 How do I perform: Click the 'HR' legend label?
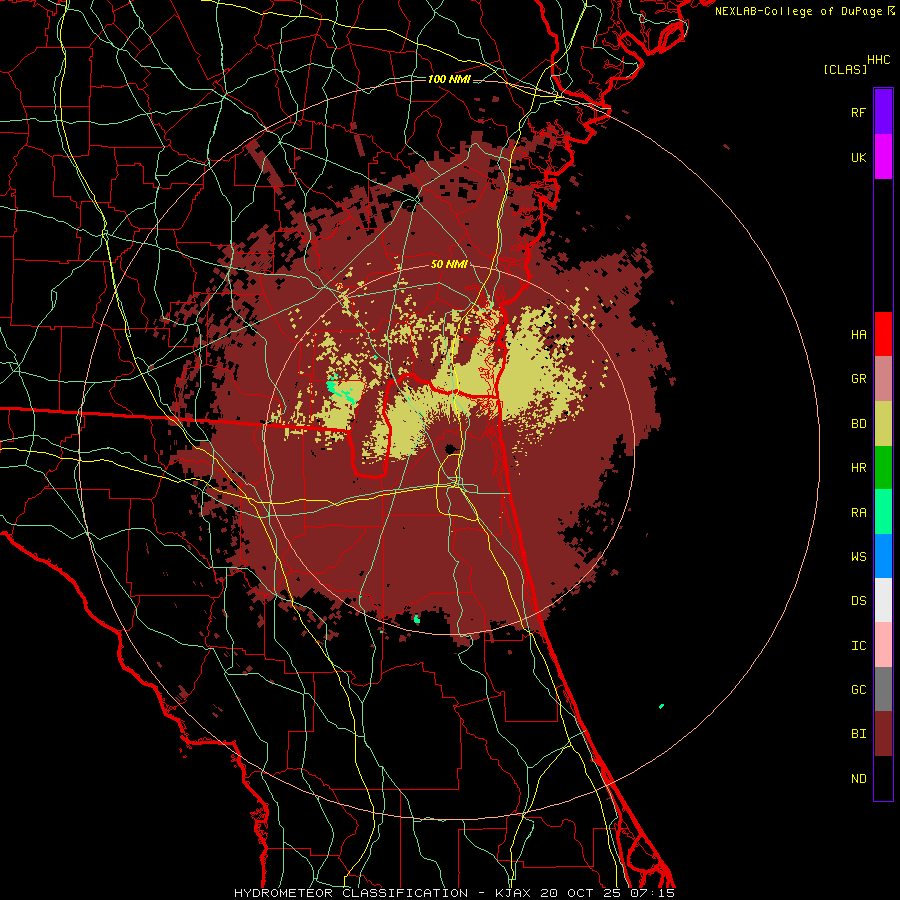pos(858,468)
